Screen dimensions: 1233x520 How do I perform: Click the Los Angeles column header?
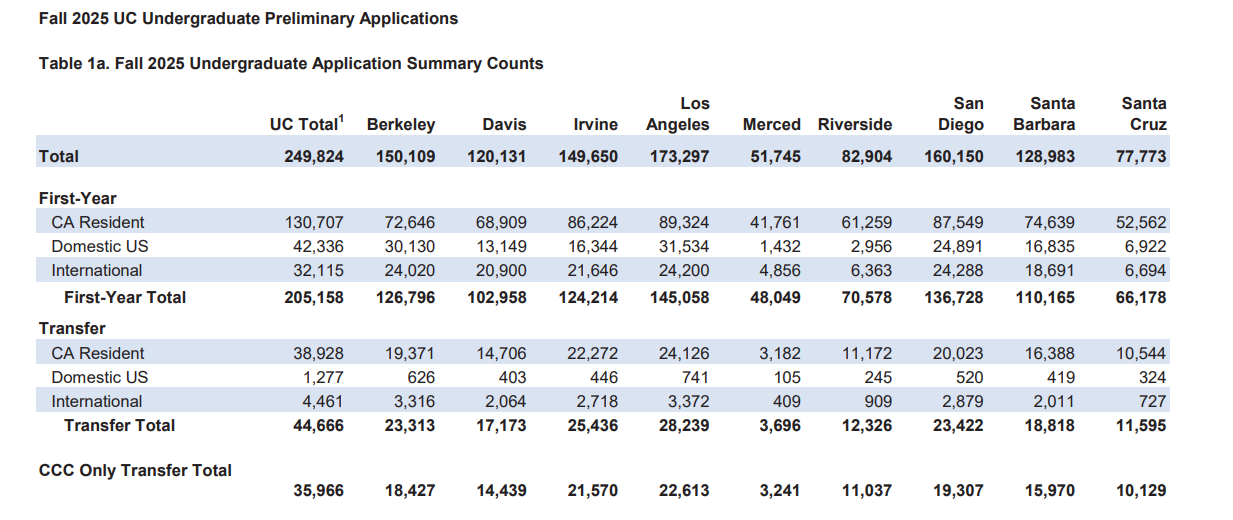tap(678, 114)
